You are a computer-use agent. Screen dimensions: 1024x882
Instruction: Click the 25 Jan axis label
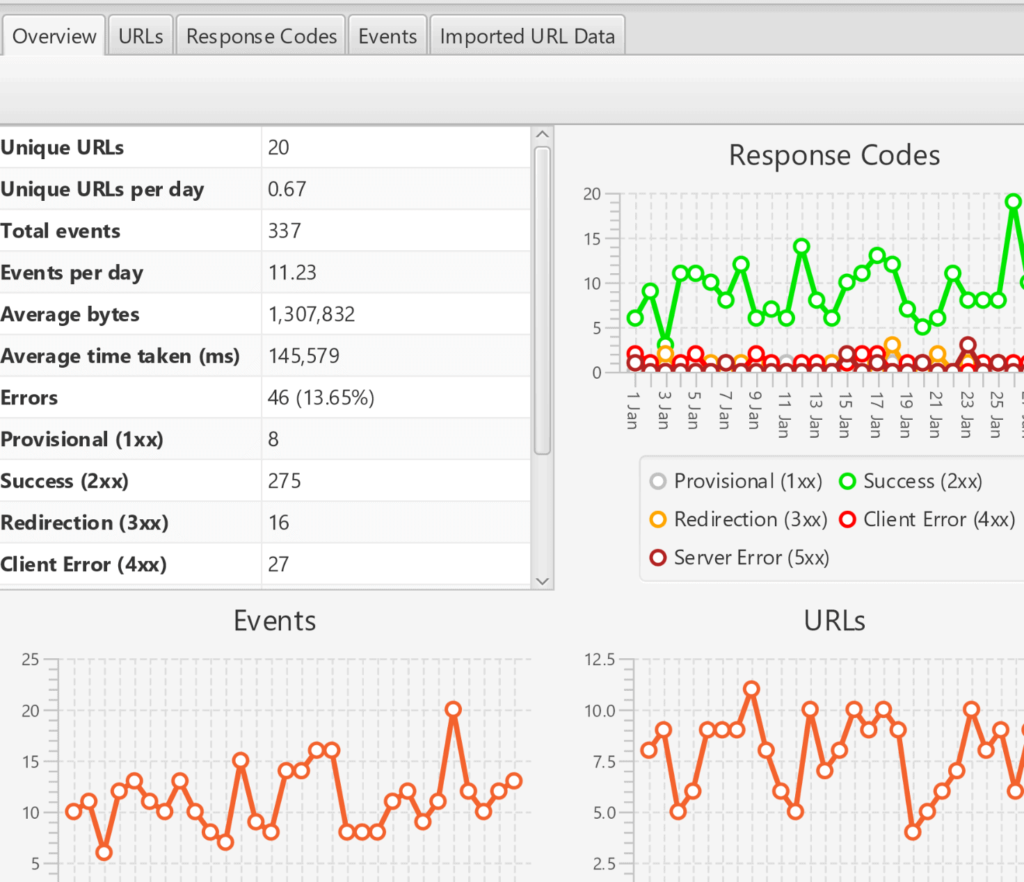pyautogui.click(x=995, y=415)
